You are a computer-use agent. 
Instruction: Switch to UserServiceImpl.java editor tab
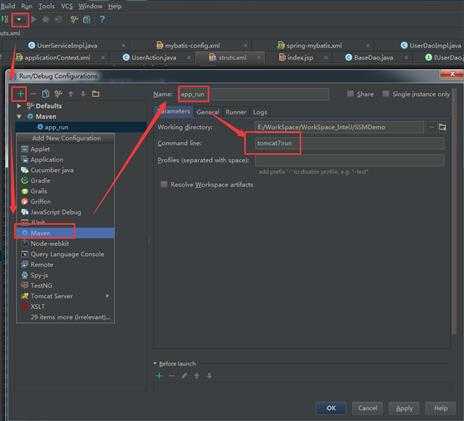click(67, 45)
